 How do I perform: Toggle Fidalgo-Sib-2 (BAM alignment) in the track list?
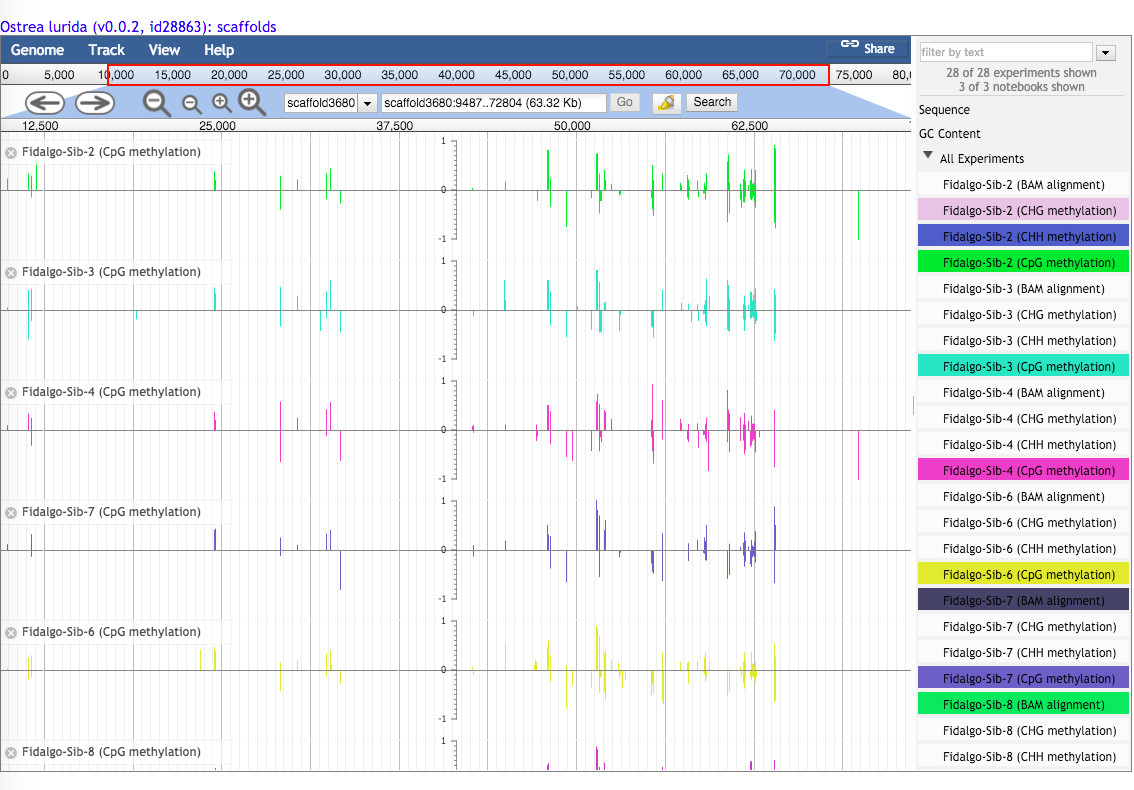click(x=1023, y=185)
